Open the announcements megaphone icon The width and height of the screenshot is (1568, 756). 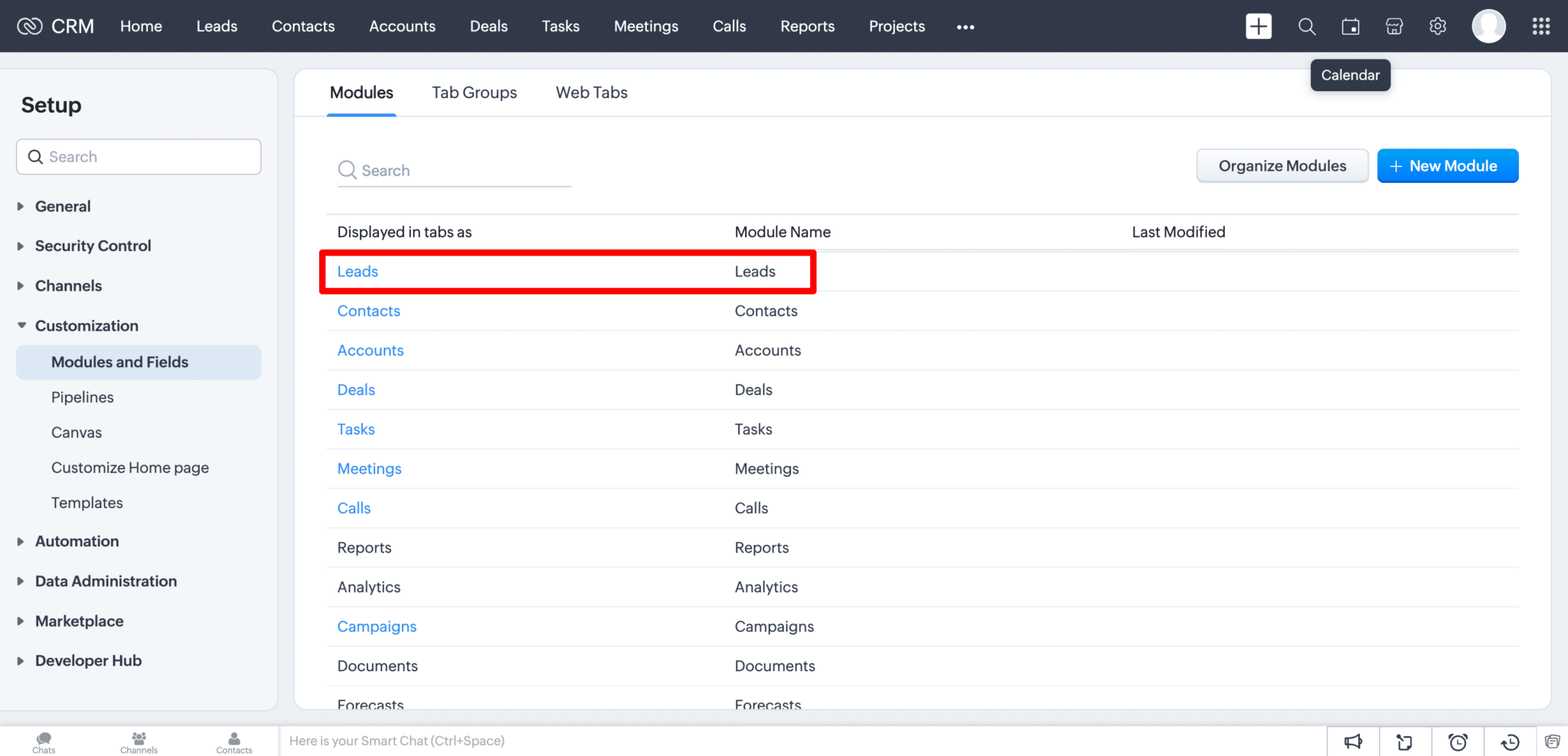1354,741
